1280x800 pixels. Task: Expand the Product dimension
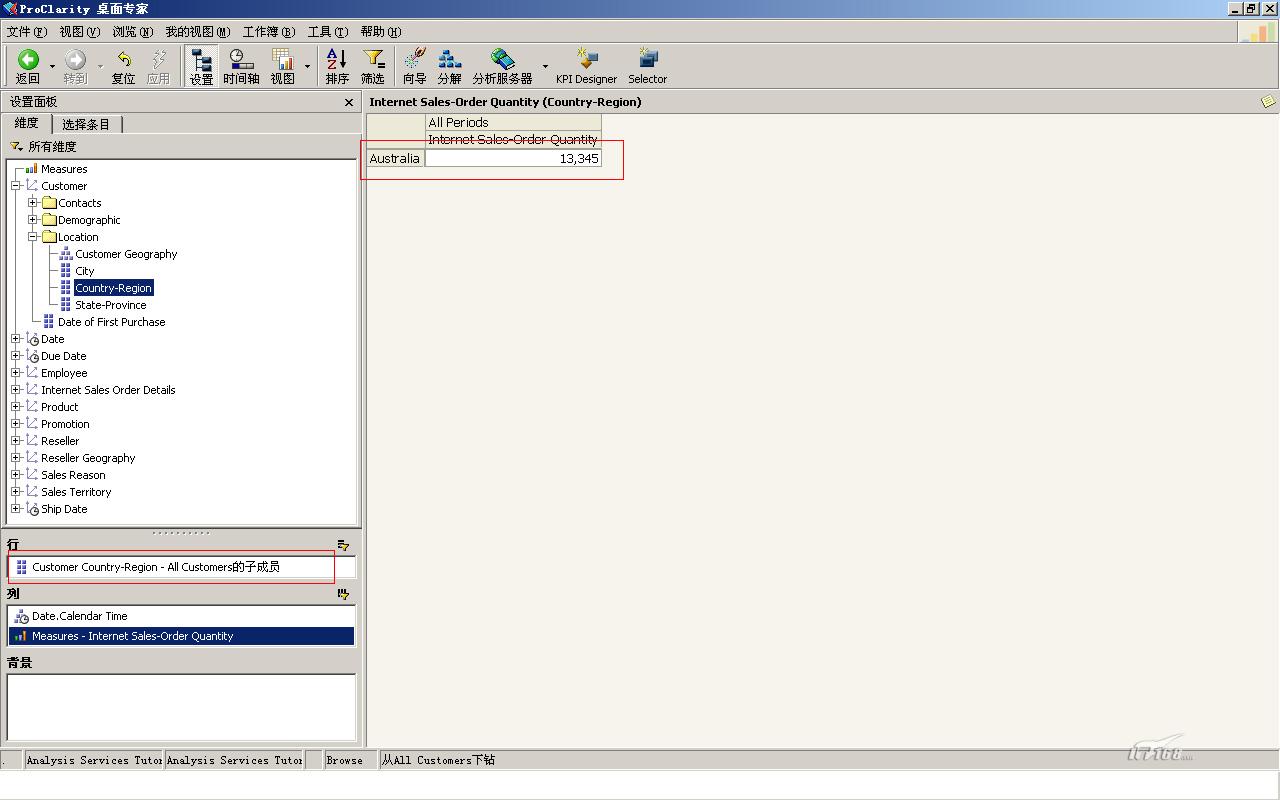pos(16,407)
